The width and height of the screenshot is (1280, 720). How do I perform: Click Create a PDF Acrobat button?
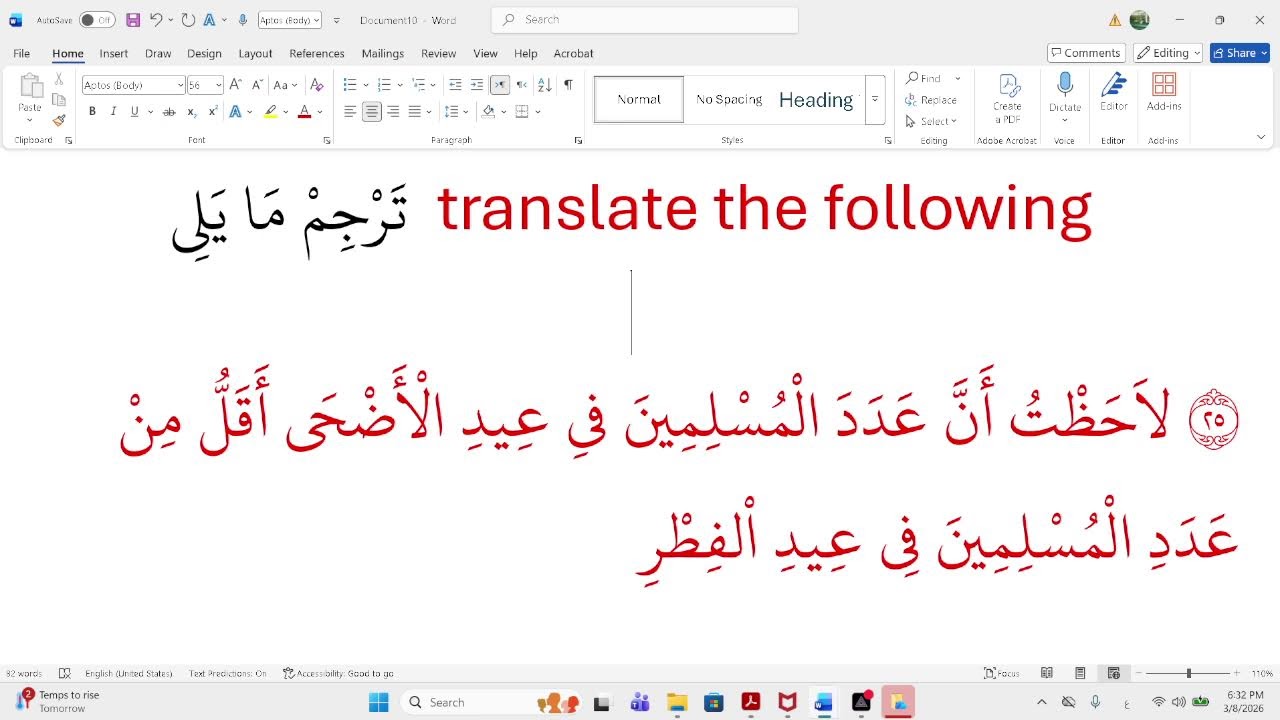coord(1007,98)
